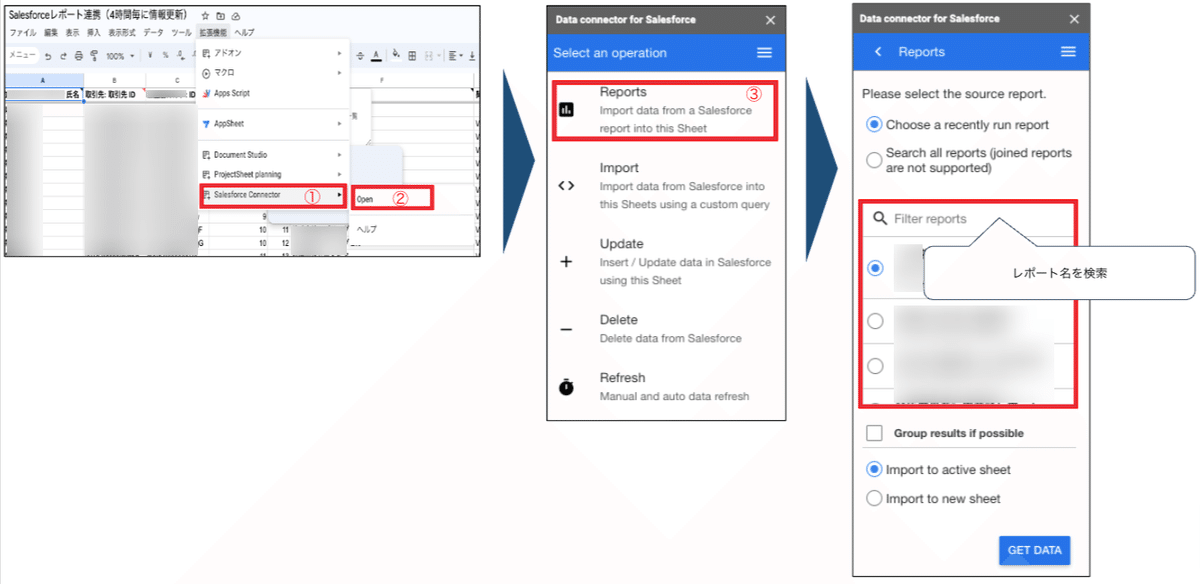Apply percent format with % icon
This screenshot has width=1200, height=584.
coord(165,56)
